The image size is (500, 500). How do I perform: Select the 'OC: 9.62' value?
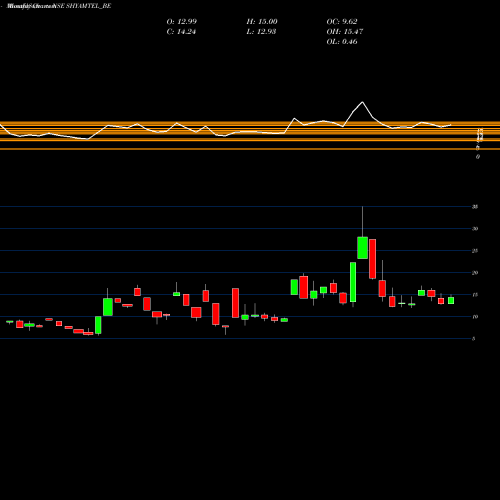tap(342, 22)
